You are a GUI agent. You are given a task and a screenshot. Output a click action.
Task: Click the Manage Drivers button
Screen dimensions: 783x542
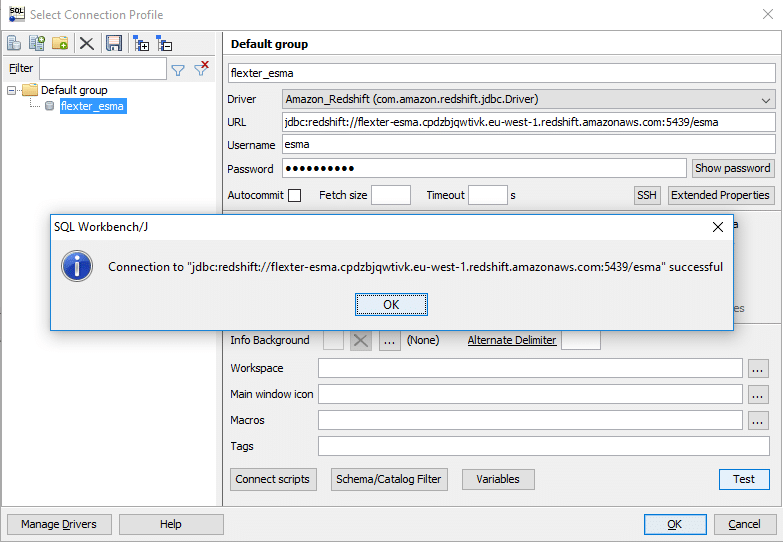59,525
